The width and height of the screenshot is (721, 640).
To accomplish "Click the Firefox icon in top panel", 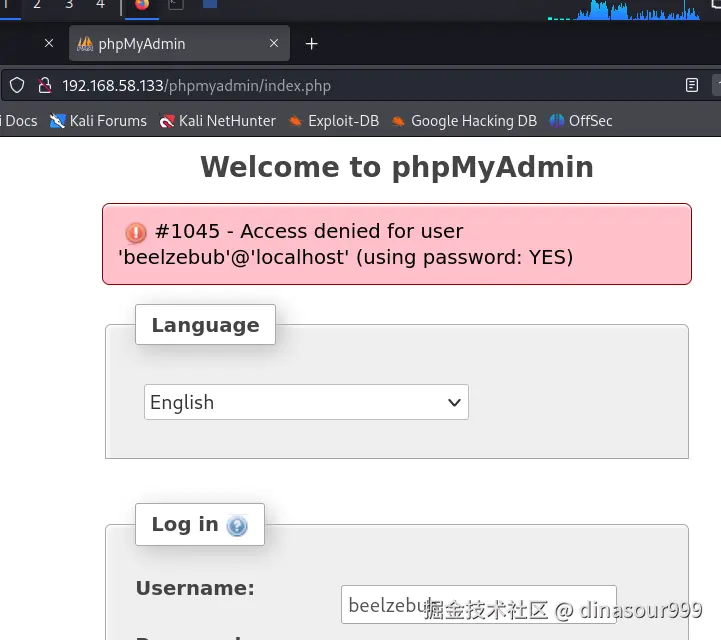I will point(142,5).
